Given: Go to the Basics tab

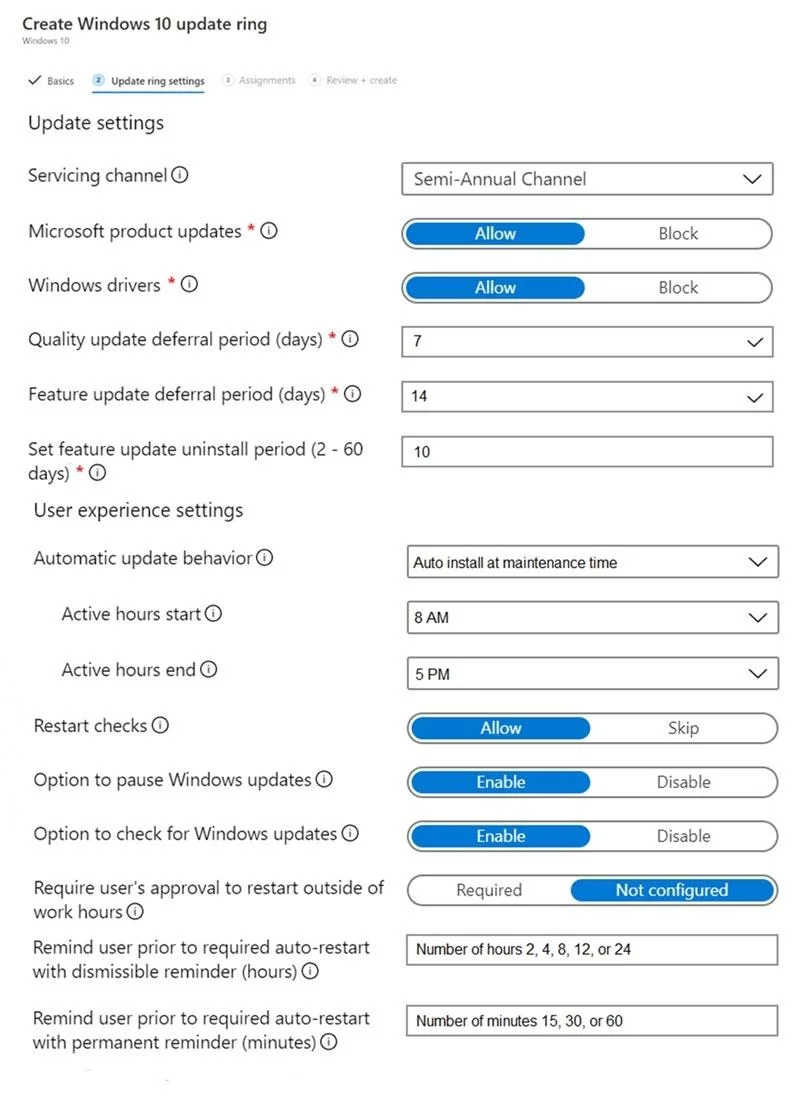Looking at the screenshot, I should pyautogui.click(x=51, y=81).
